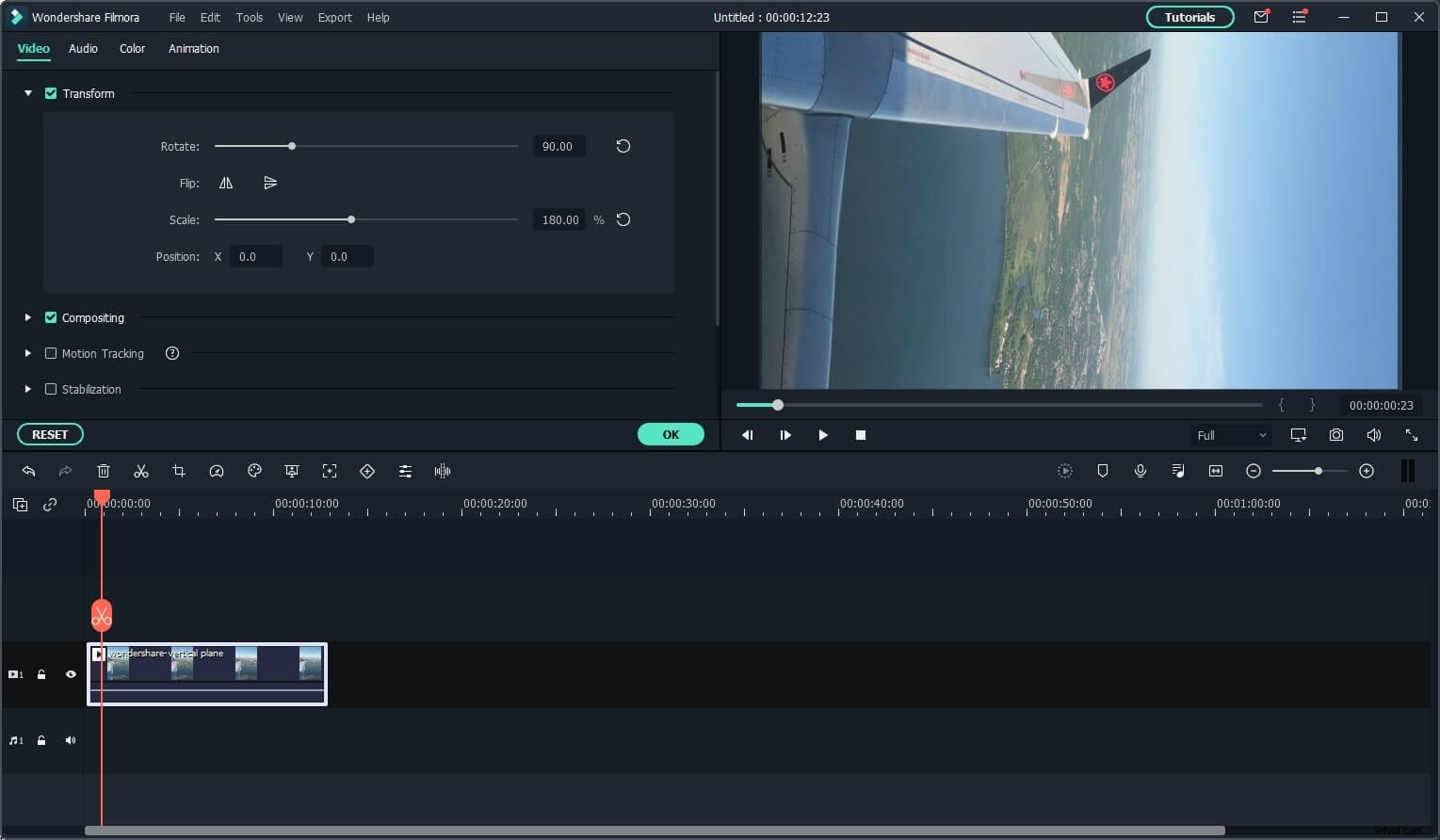The image size is (1440, 840).
Task: Expand the Stabilization section
Action: 27,389
